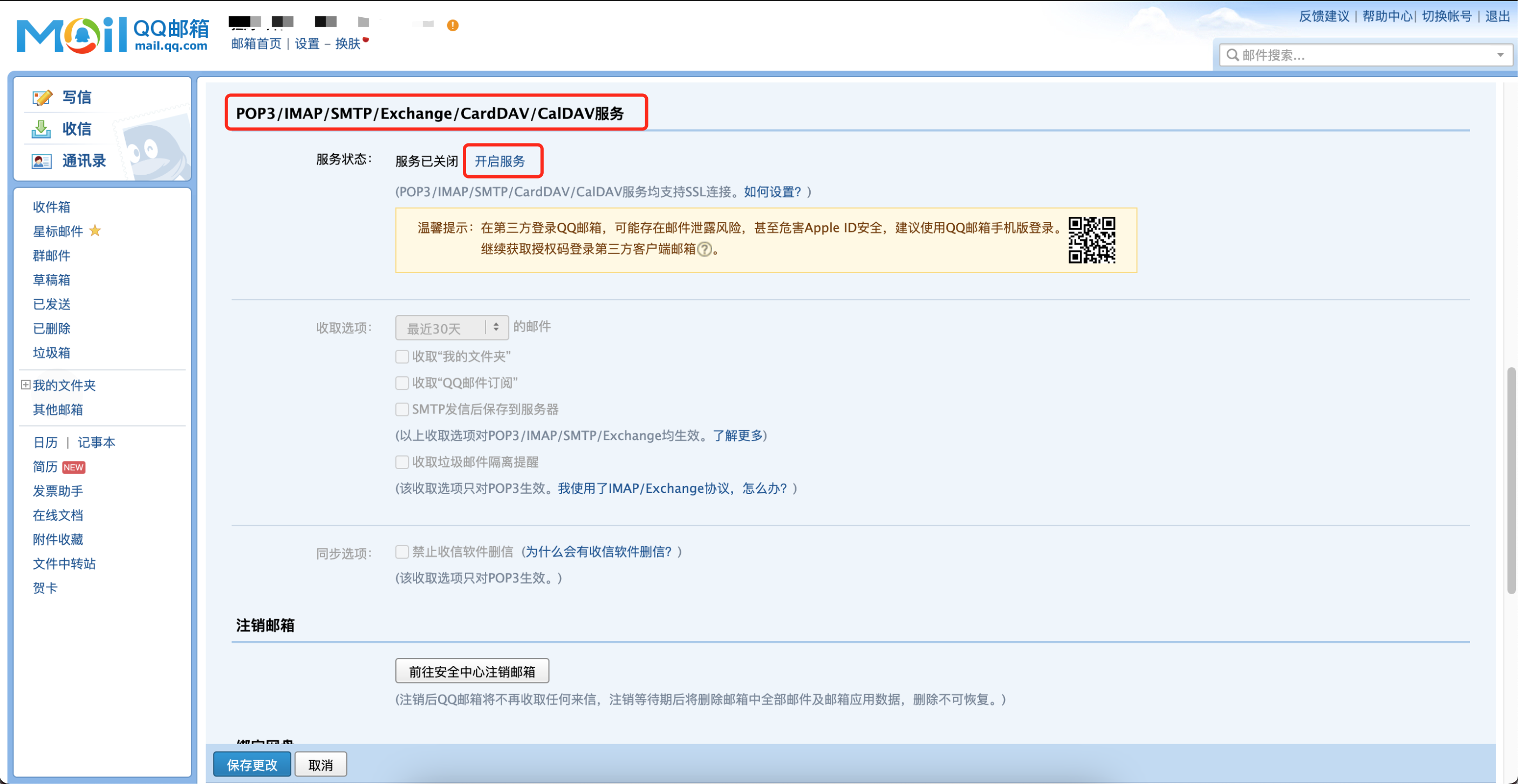This screenshot has height=784, width=1518.
Task: Open 换肤 skin option
Action: pos(348,44)
